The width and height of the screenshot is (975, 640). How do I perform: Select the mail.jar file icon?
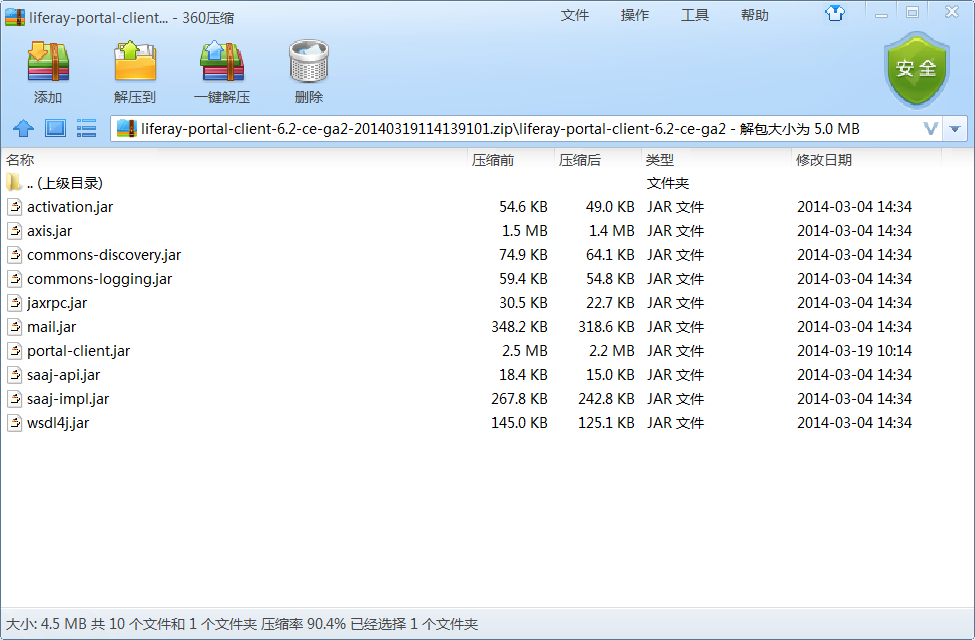14,327
